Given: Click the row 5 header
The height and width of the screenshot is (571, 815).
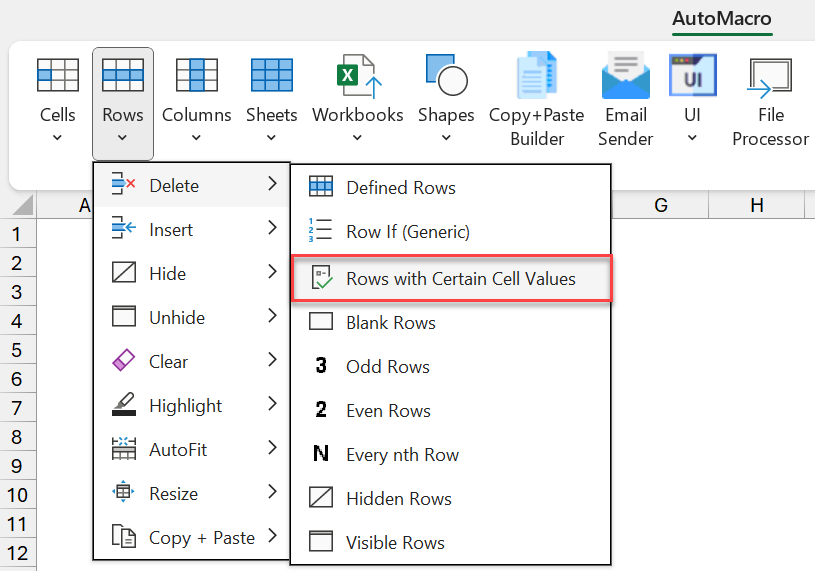Looking at the screenshot, I should click(x=16, y=350).
